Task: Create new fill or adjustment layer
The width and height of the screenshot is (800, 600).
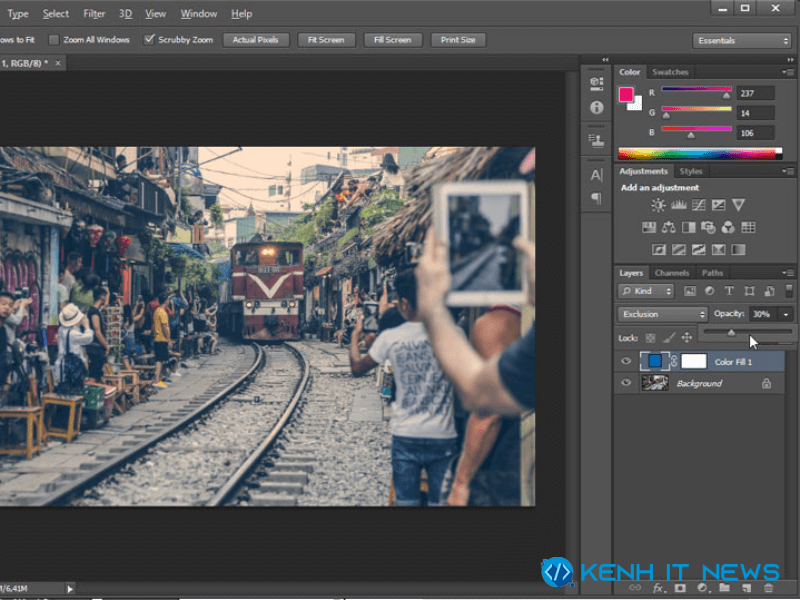Action: [x=703, y=588]
